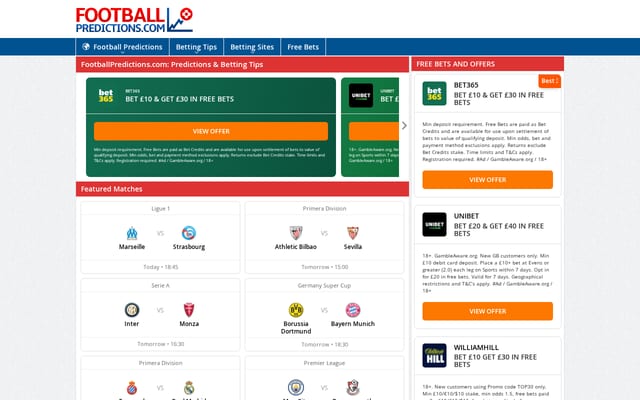This screenshot has width=640, height=400.
Task: Select the Bayern Munich club crest
Action: [353, 310]
